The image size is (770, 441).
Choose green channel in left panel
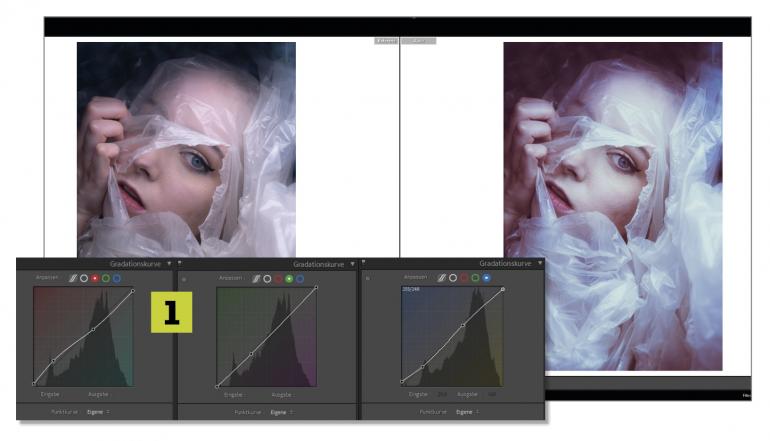106,278
